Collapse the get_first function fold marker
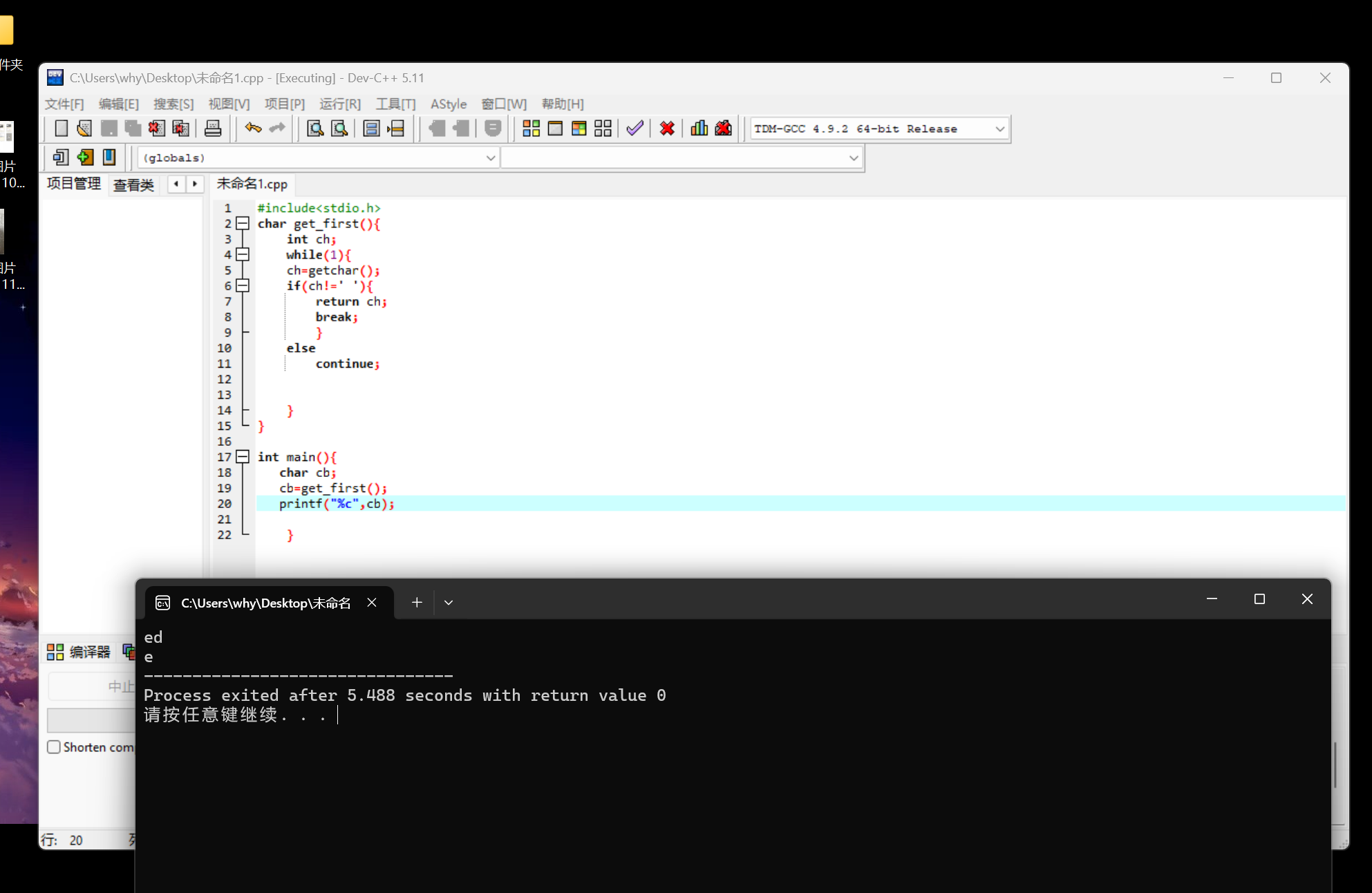1372x893 pixels. pos(243,223)
